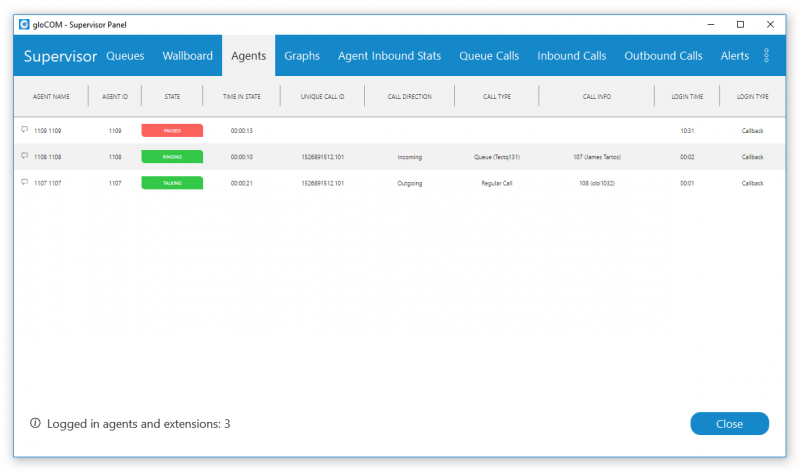Click the chat icon for agent 1108
The width and height of the screenshot is (800, 475).
point(24,156)
